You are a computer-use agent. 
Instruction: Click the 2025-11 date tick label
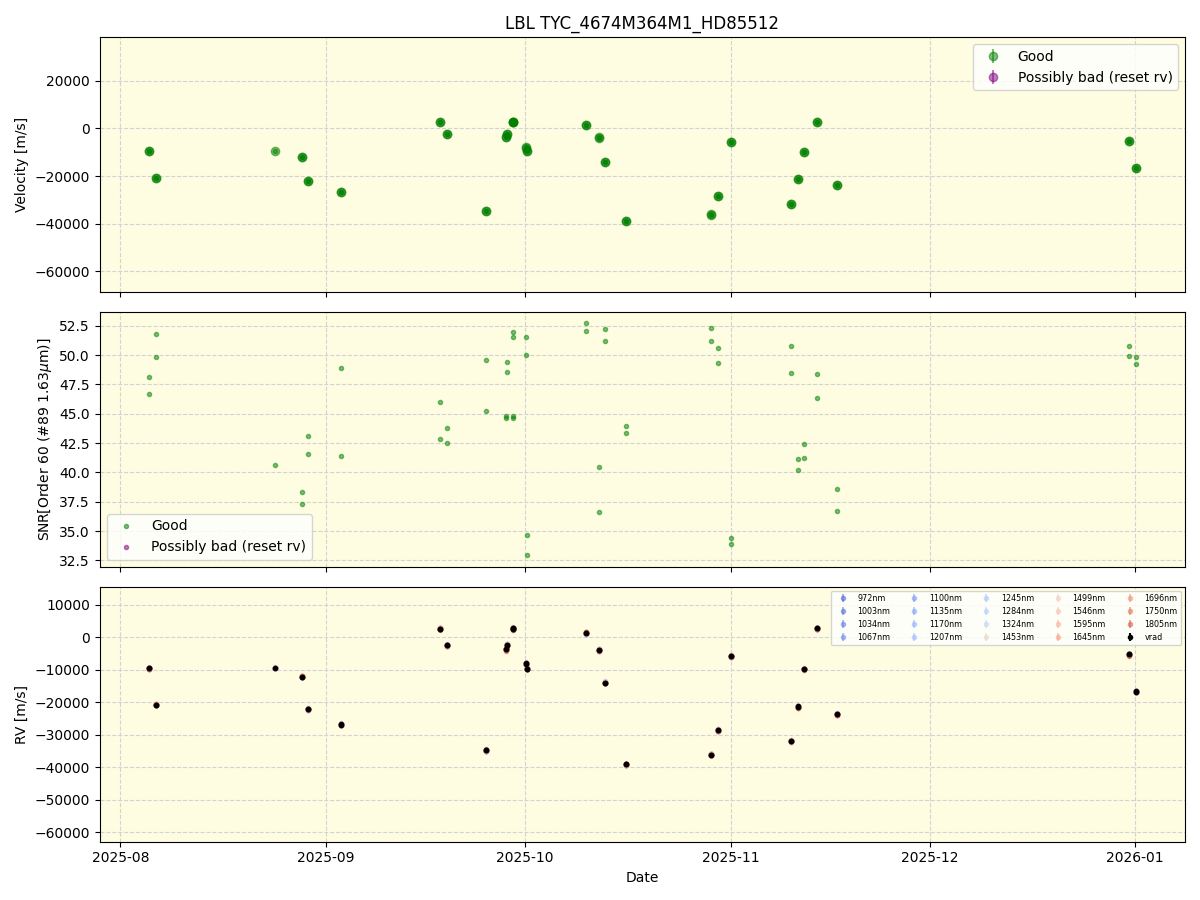[731, 856]
